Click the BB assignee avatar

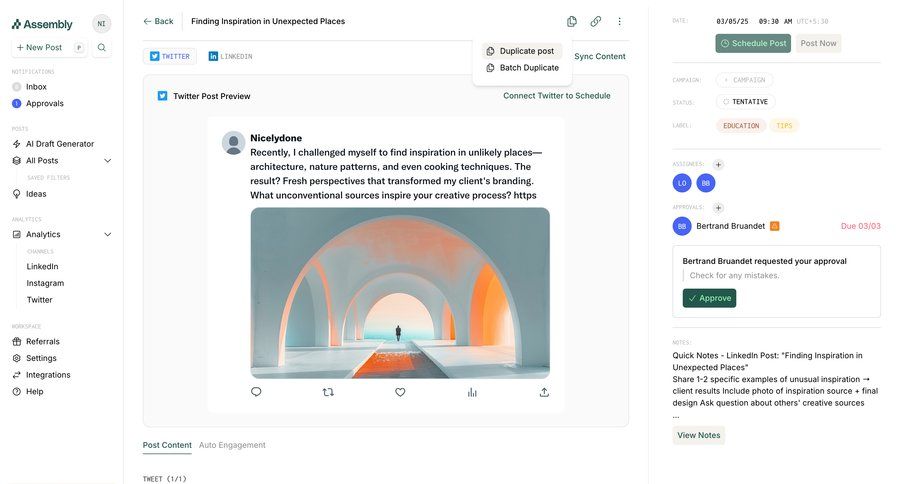click(x=706, y=183)
